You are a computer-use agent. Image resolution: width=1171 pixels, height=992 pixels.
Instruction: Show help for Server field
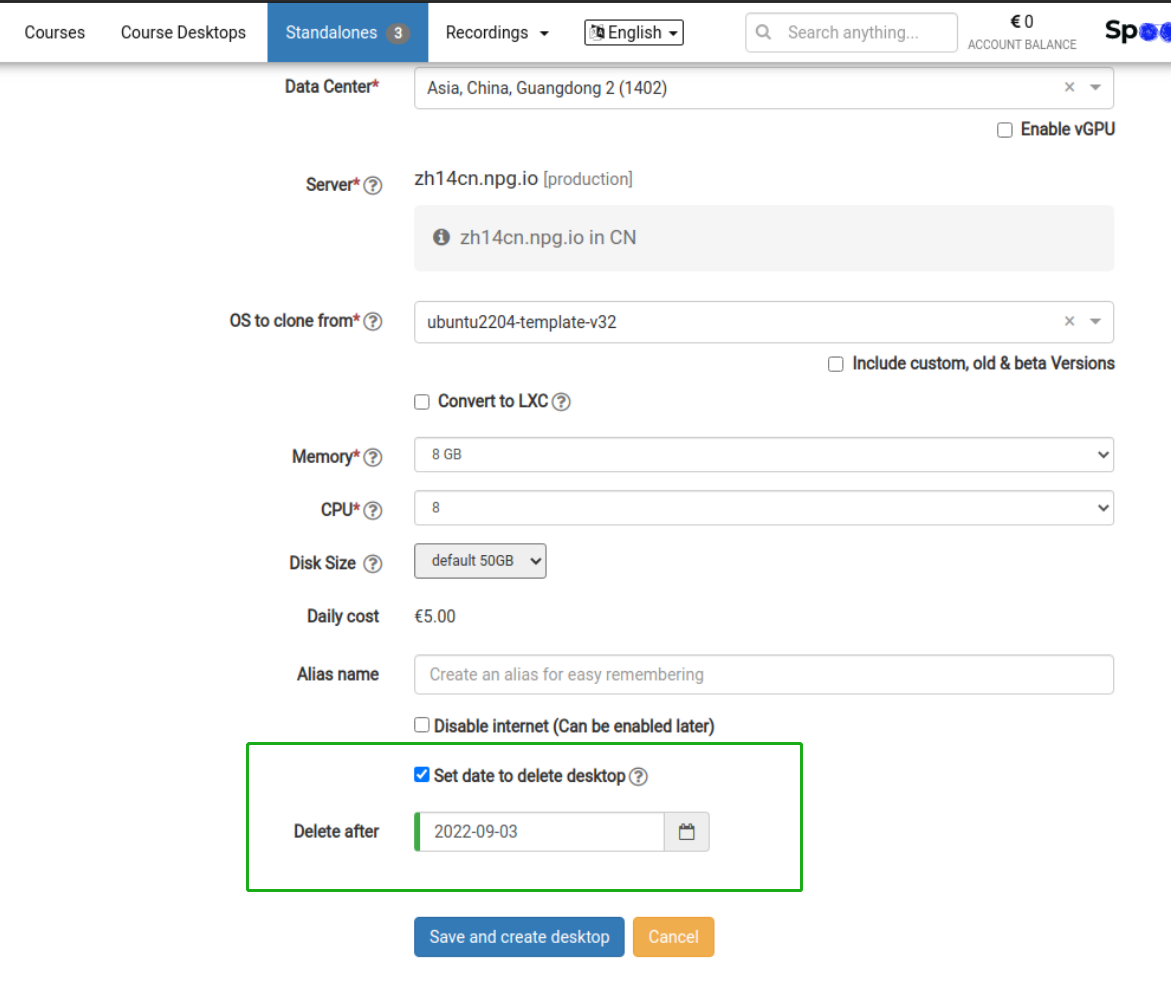tap(373, 185)
